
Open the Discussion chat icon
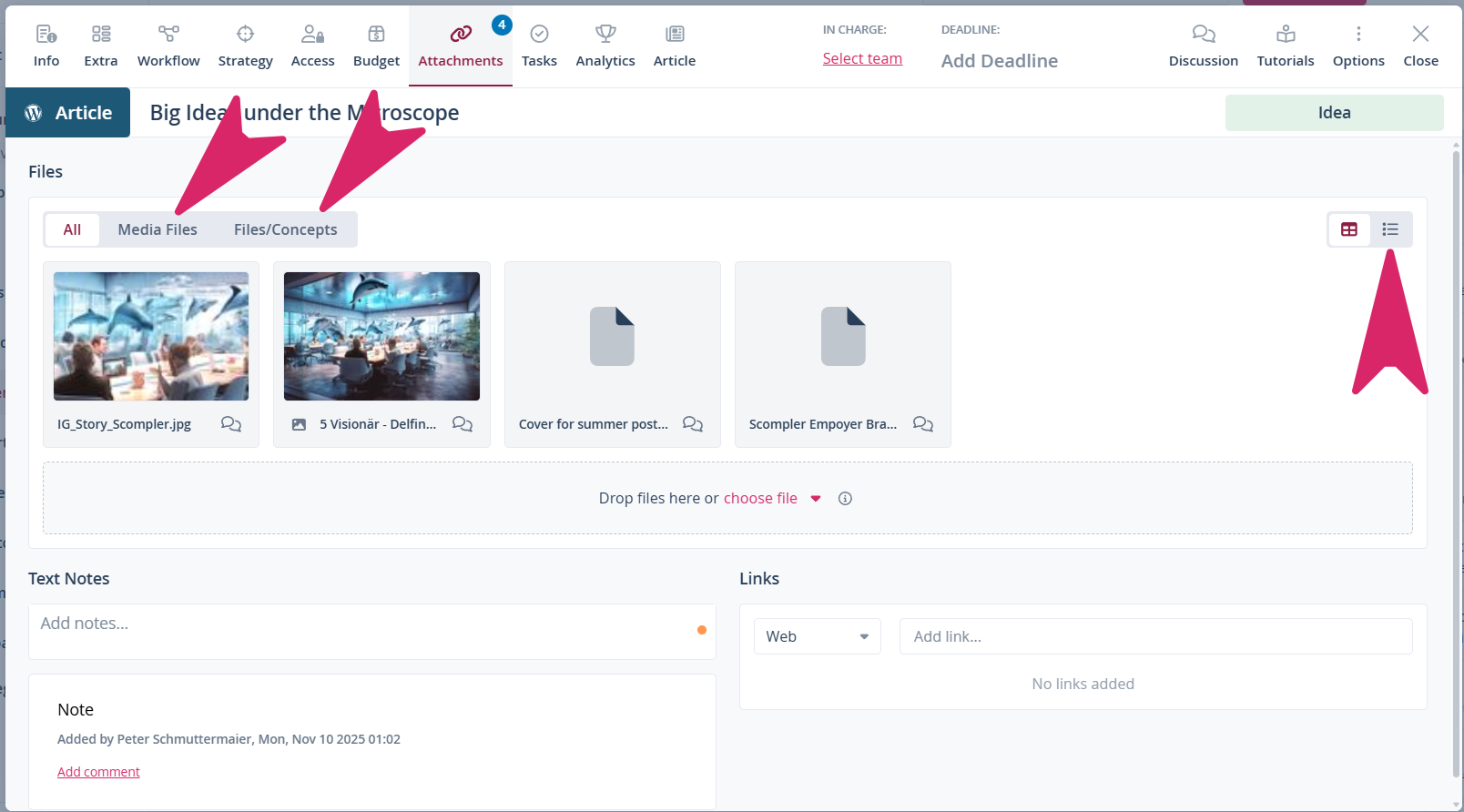(x=1203, y=35)
